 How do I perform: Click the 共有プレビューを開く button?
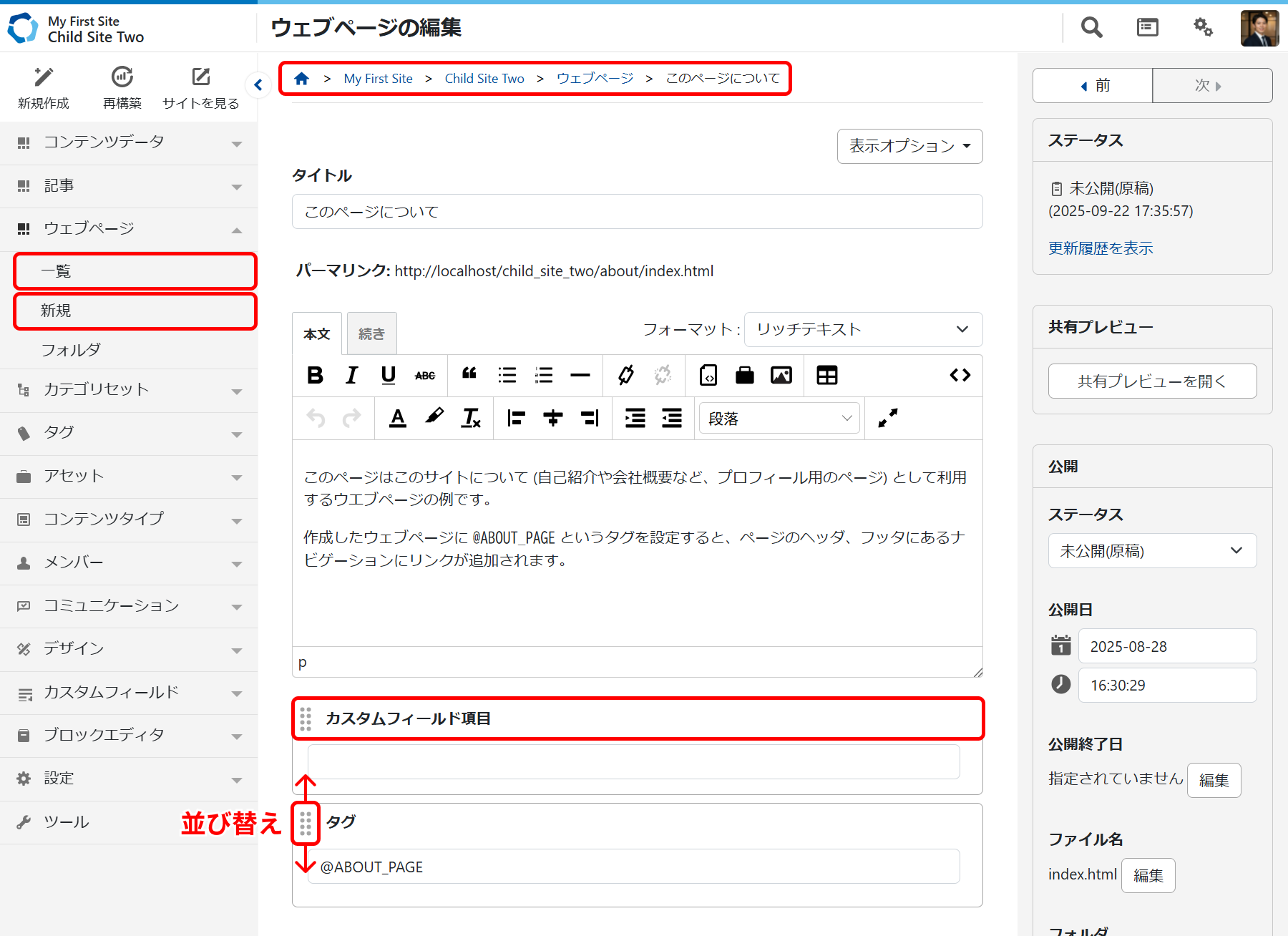point(1151,381)
